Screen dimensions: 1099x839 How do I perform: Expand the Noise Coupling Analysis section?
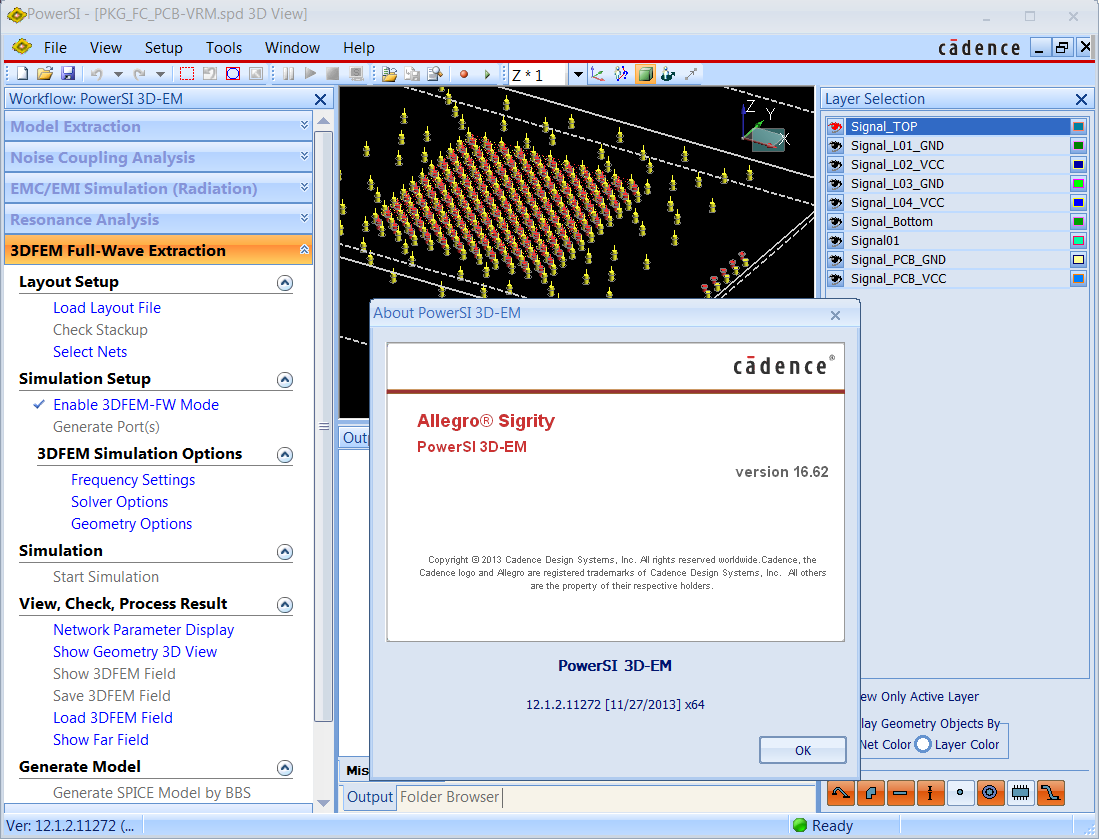[x=304, y=156]
